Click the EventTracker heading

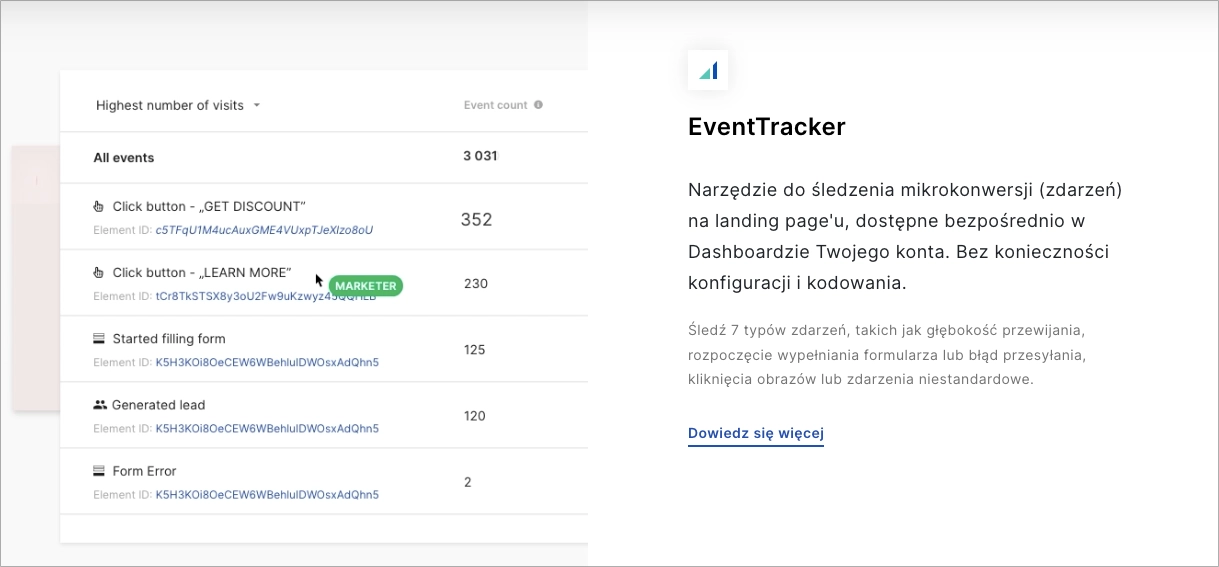(766, 127)
